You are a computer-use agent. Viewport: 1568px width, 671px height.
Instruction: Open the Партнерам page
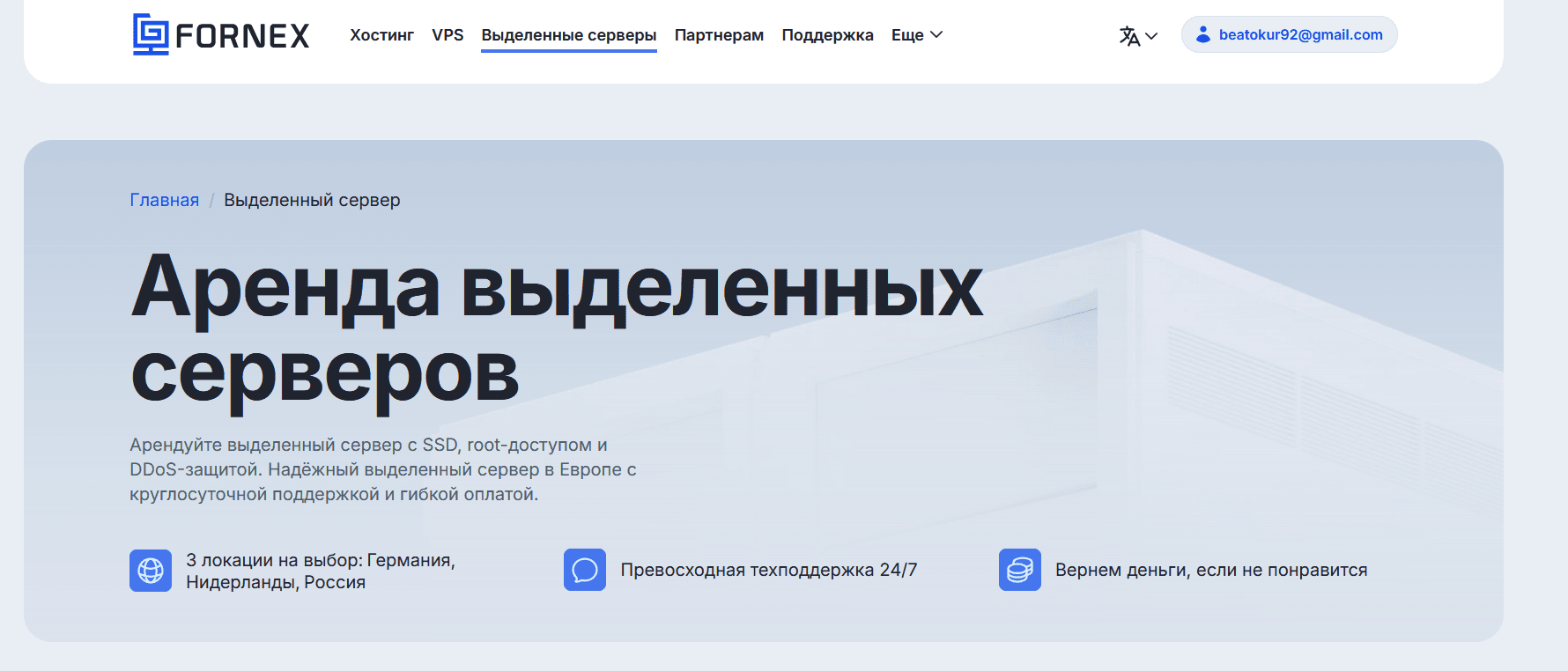[x=719, y=35]
